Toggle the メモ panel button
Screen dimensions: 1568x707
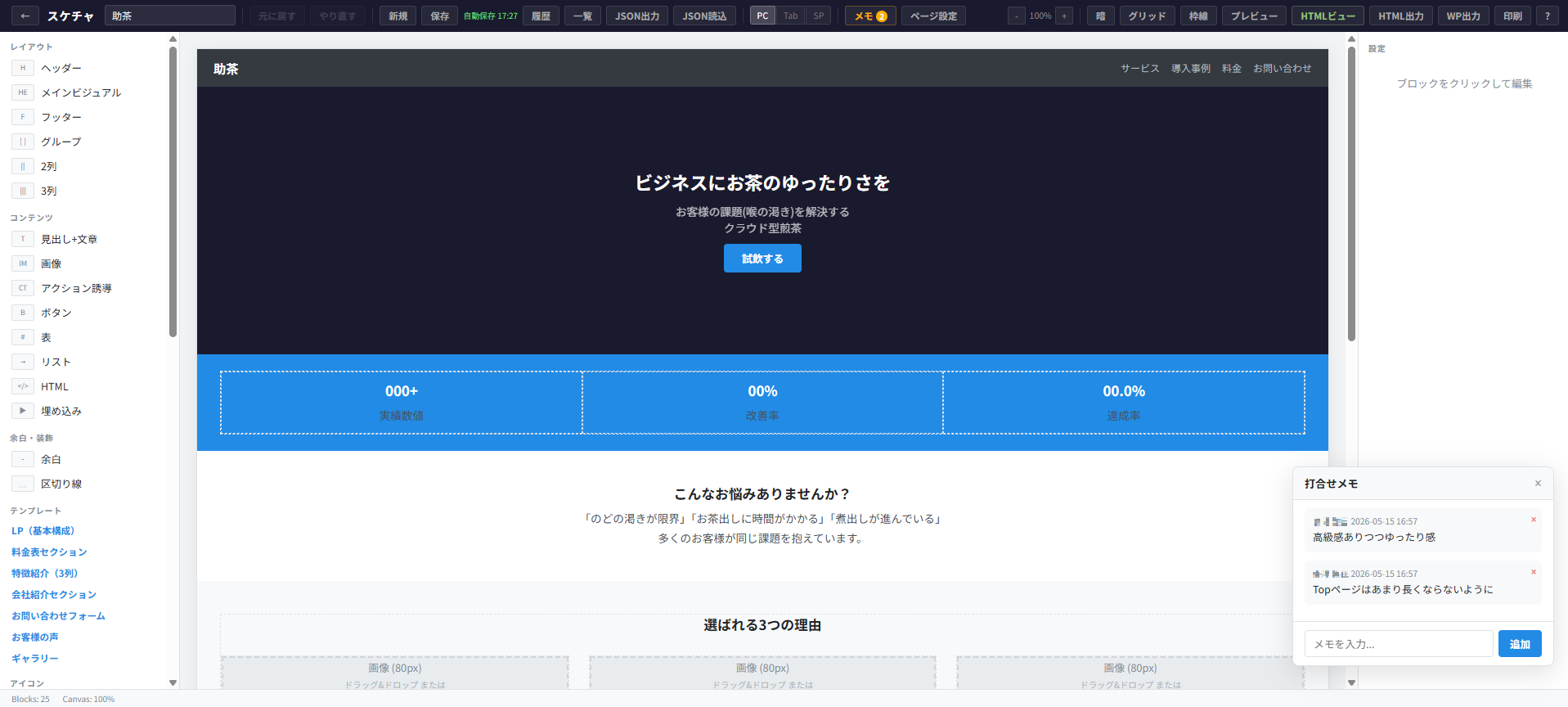870,16
